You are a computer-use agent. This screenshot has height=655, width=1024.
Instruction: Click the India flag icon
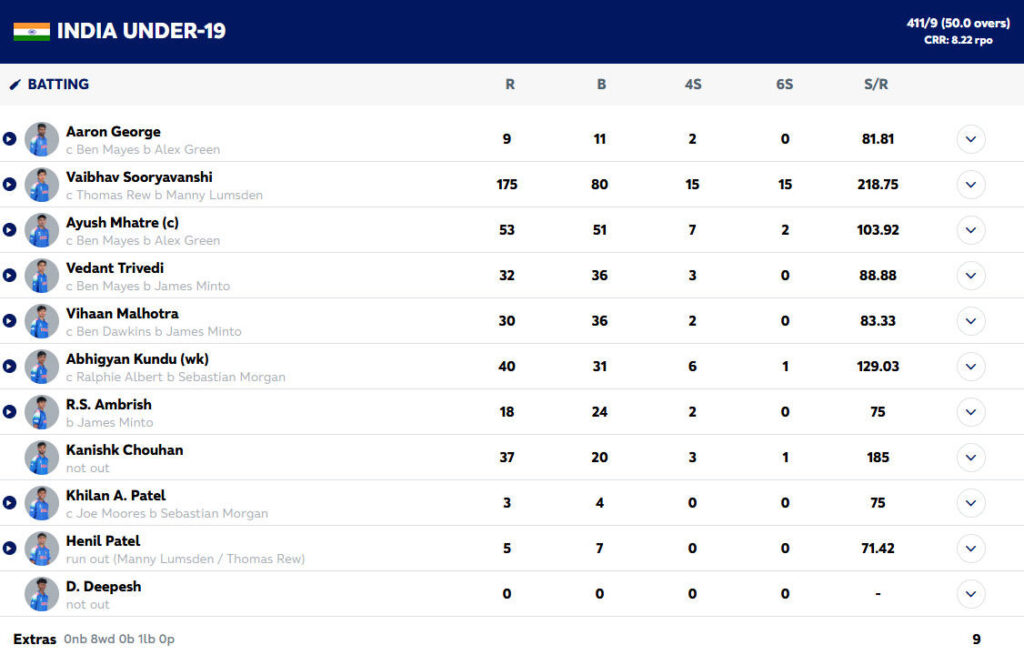31,31
